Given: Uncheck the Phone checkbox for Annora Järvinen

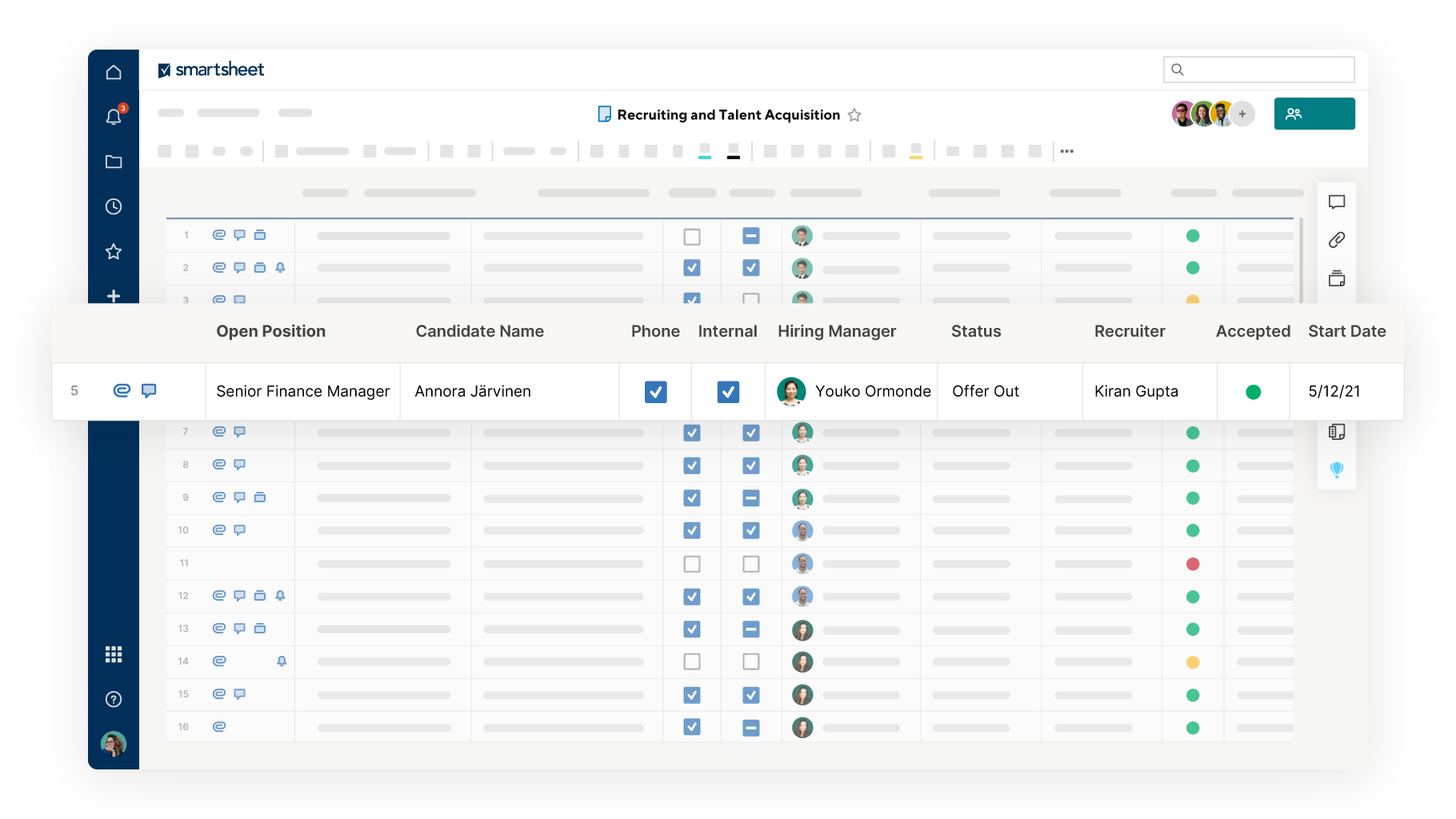Looking at the screenshot, I should [655, 392].
